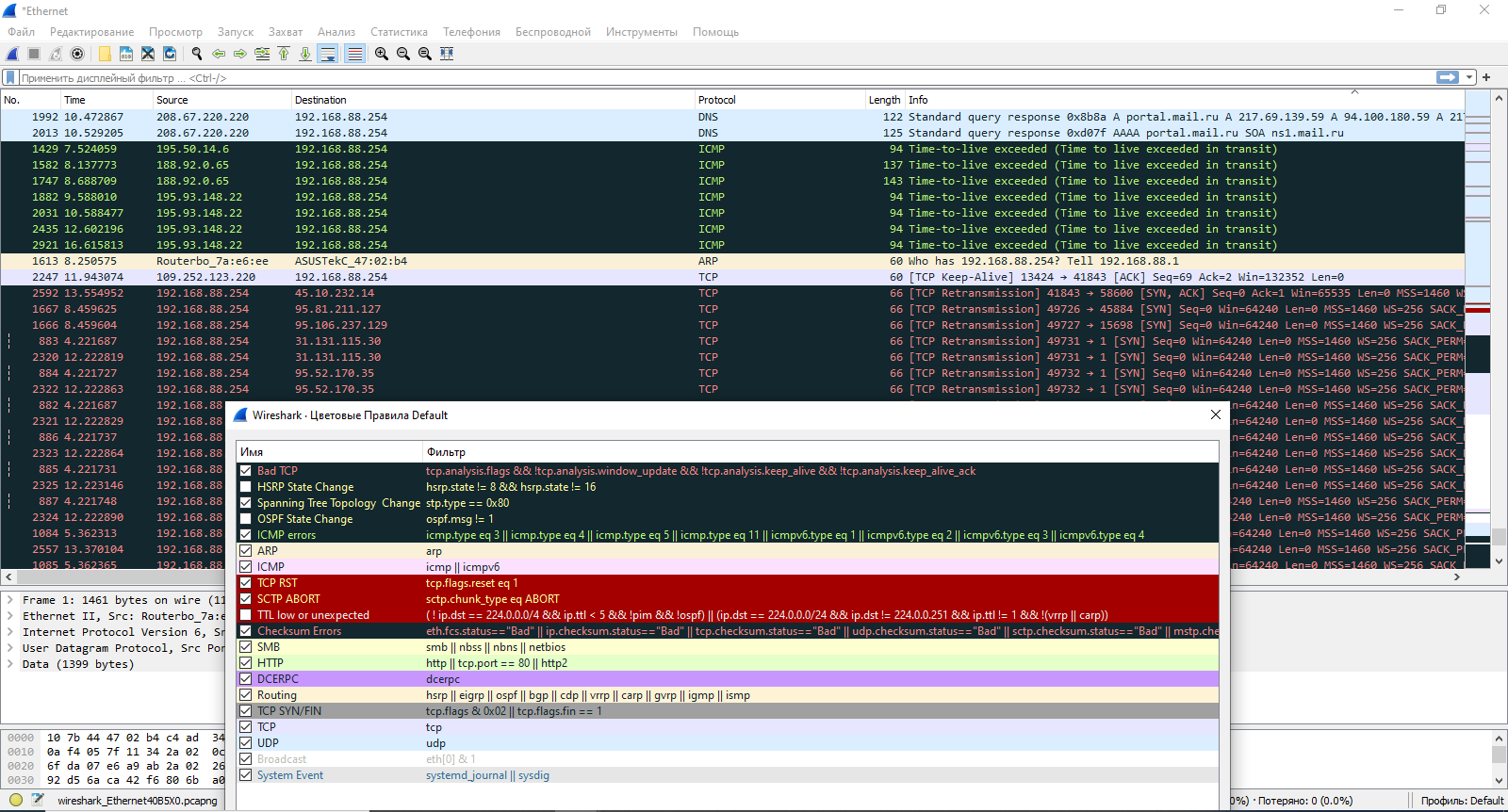This screenshot has width=1508, height=812.
Task: Toggle the Checksum Errors rule checkbox
Action: (246, 631)
